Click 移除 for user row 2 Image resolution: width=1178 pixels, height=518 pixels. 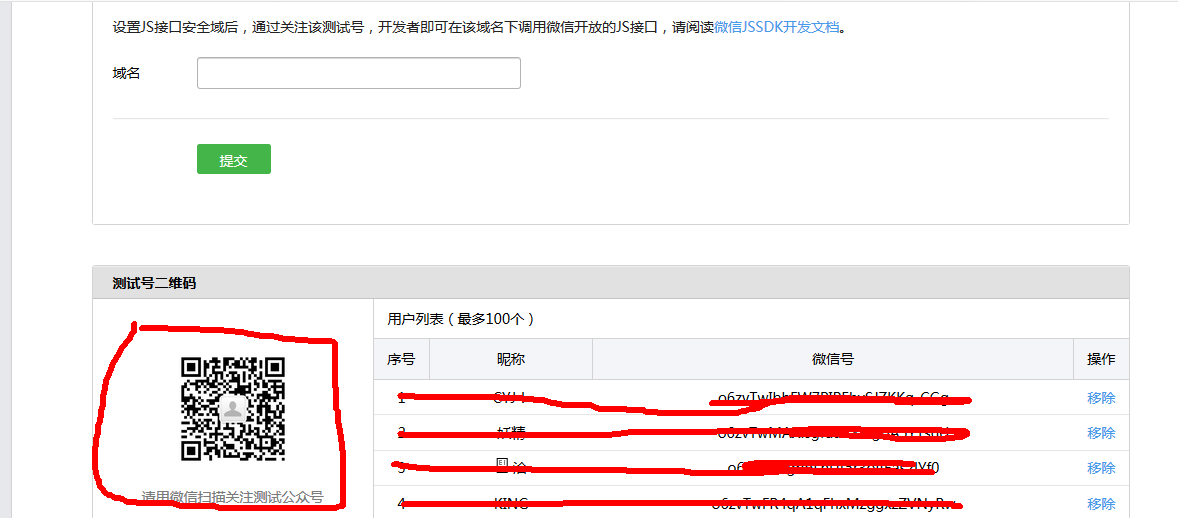coord(1101,432)
